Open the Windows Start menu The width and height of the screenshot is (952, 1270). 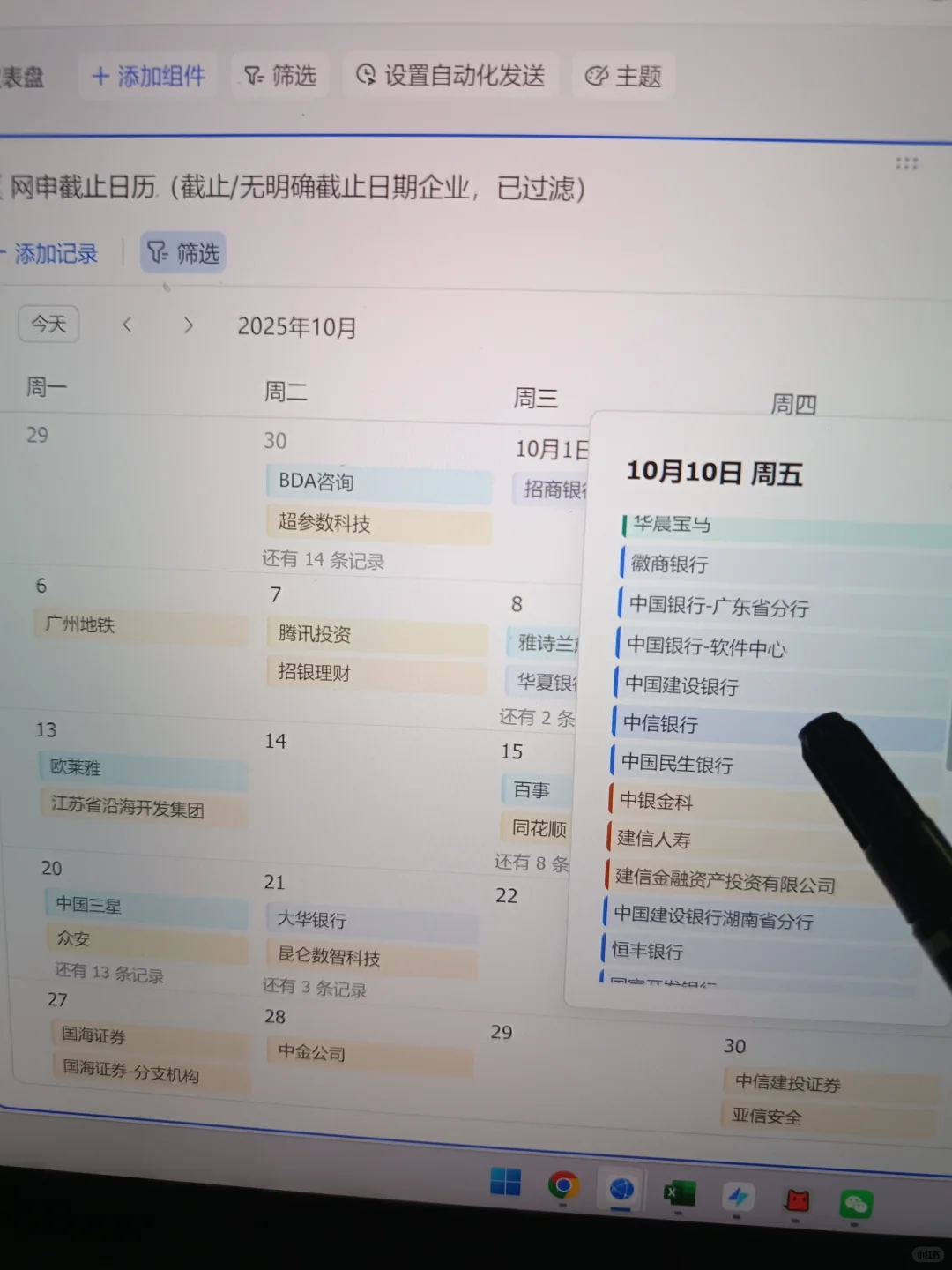(505, 1183)
